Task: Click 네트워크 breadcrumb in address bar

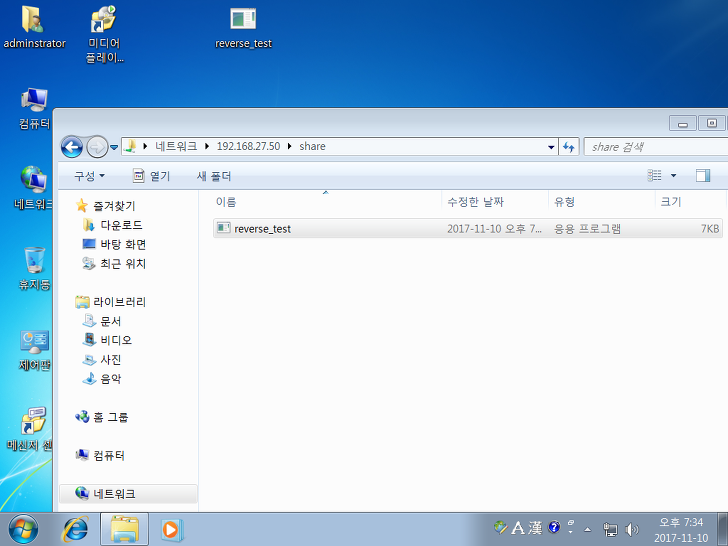Action: click(x=176, y=146)
